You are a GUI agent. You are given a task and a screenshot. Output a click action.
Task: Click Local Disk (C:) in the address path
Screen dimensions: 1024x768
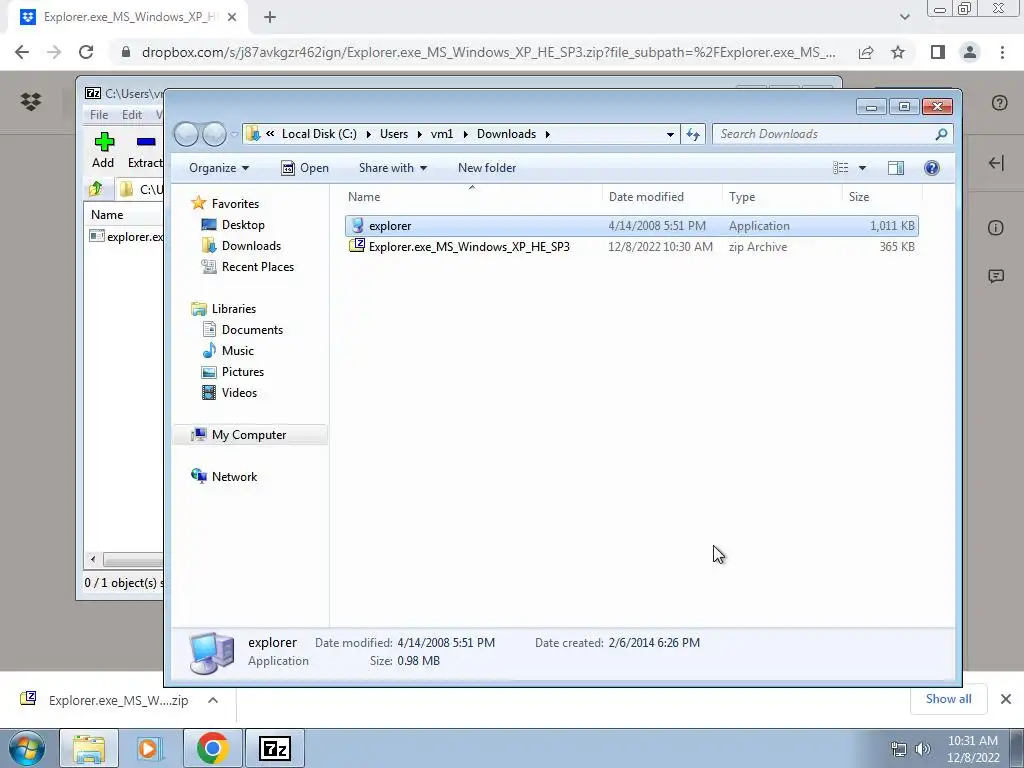[x=319, y=134]
